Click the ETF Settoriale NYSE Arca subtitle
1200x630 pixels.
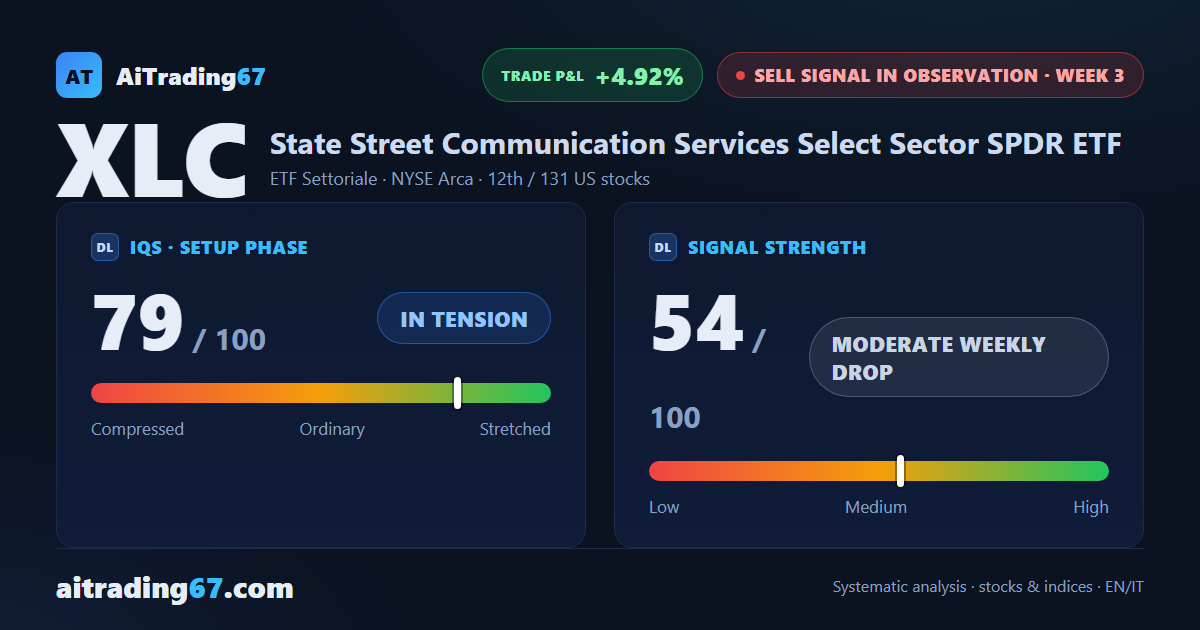pyautogui.click(x=460, y=180)
